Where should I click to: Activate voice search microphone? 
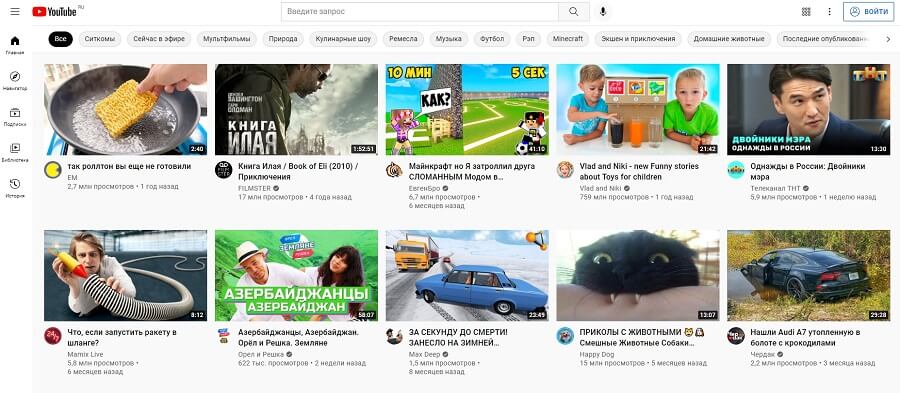pyautogui.click(x=603, y=11)
